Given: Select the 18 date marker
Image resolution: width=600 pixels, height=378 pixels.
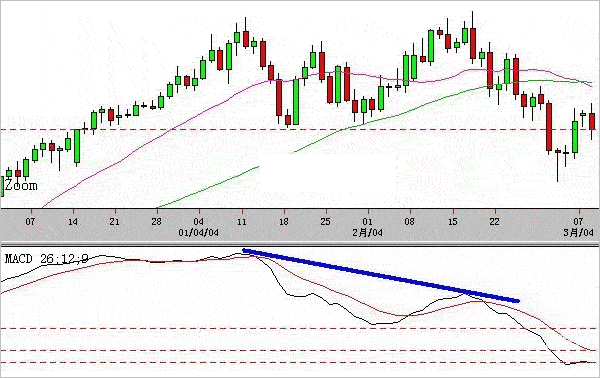Looking at the screenshot, I should click(x=284, y=222).
